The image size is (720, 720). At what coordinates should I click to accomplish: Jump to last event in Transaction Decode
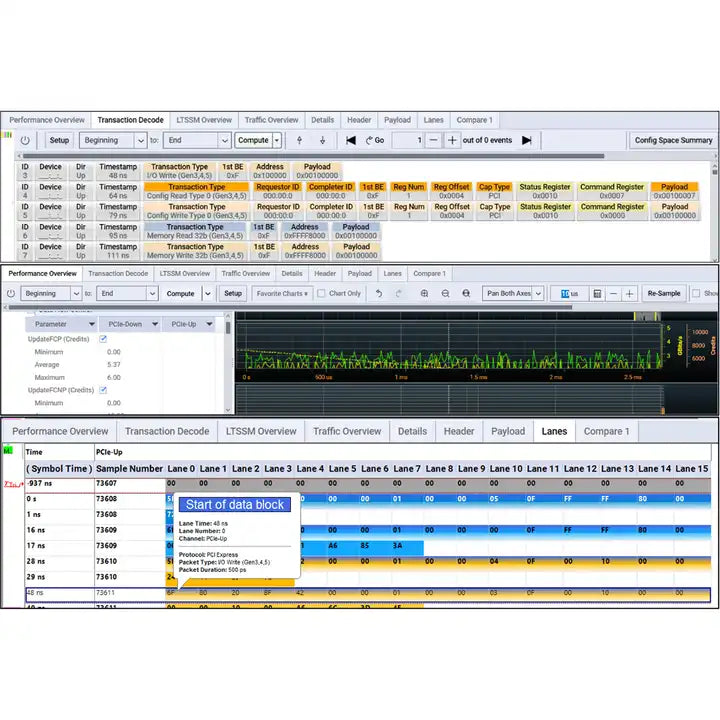pos(527,141)
